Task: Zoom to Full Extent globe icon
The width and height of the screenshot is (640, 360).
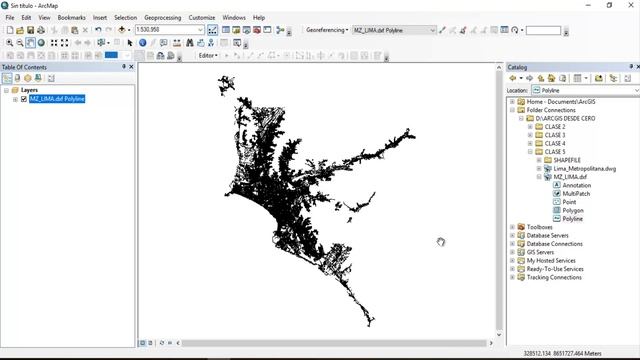Action: click(41, 43)
